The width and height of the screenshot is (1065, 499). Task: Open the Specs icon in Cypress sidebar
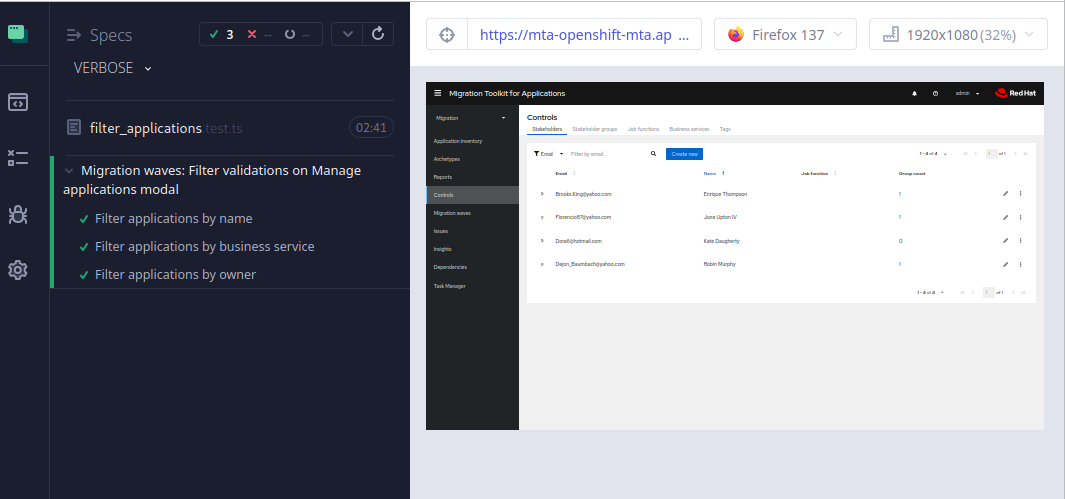(x=18, y=102)
